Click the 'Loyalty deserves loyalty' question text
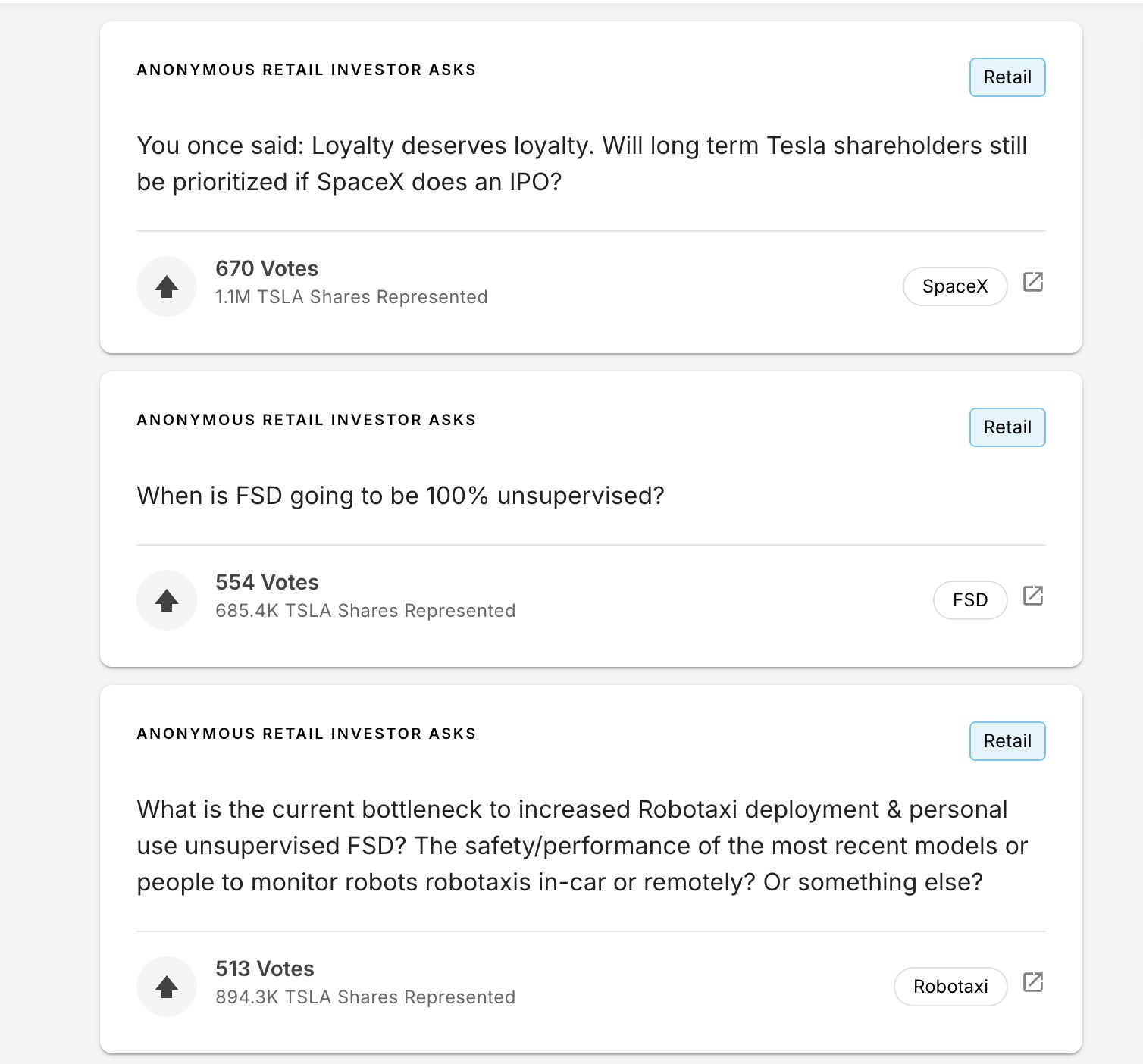The height and width of the screenshot is (1064, 1143). click(582, 164)
